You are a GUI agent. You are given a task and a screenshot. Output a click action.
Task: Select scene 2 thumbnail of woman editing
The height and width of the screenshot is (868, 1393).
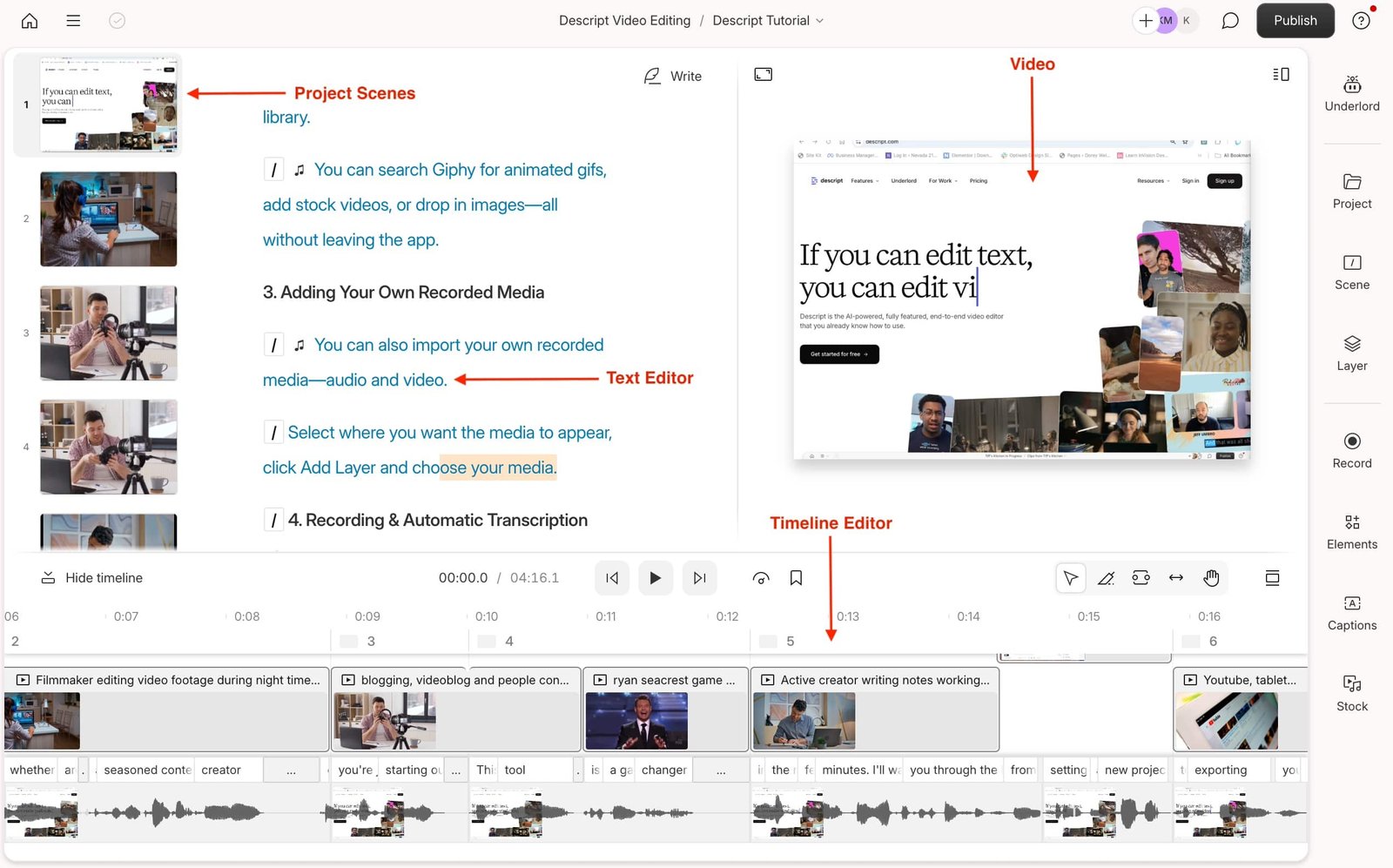pos(109,219)
